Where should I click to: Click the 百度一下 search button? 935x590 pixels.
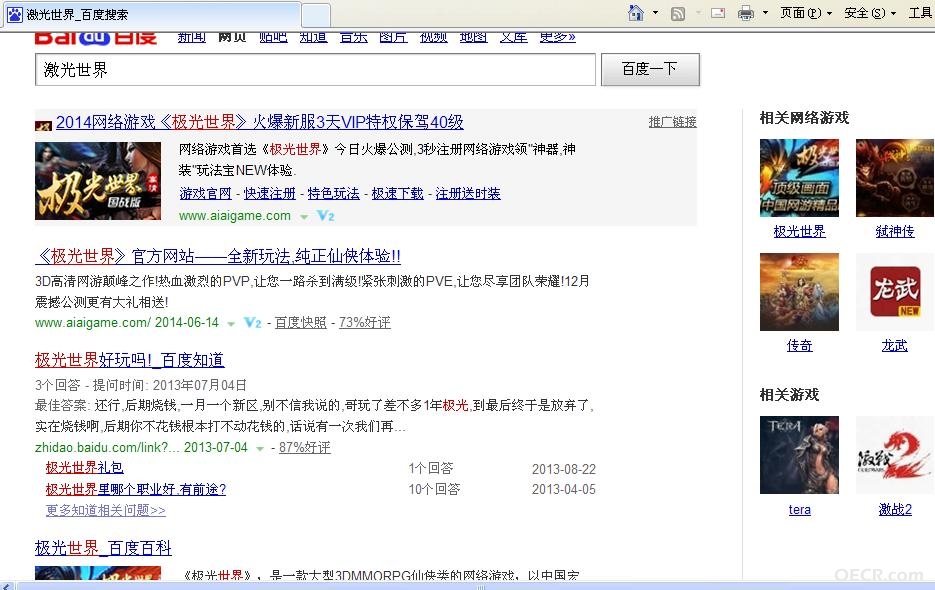pos(650,70)
